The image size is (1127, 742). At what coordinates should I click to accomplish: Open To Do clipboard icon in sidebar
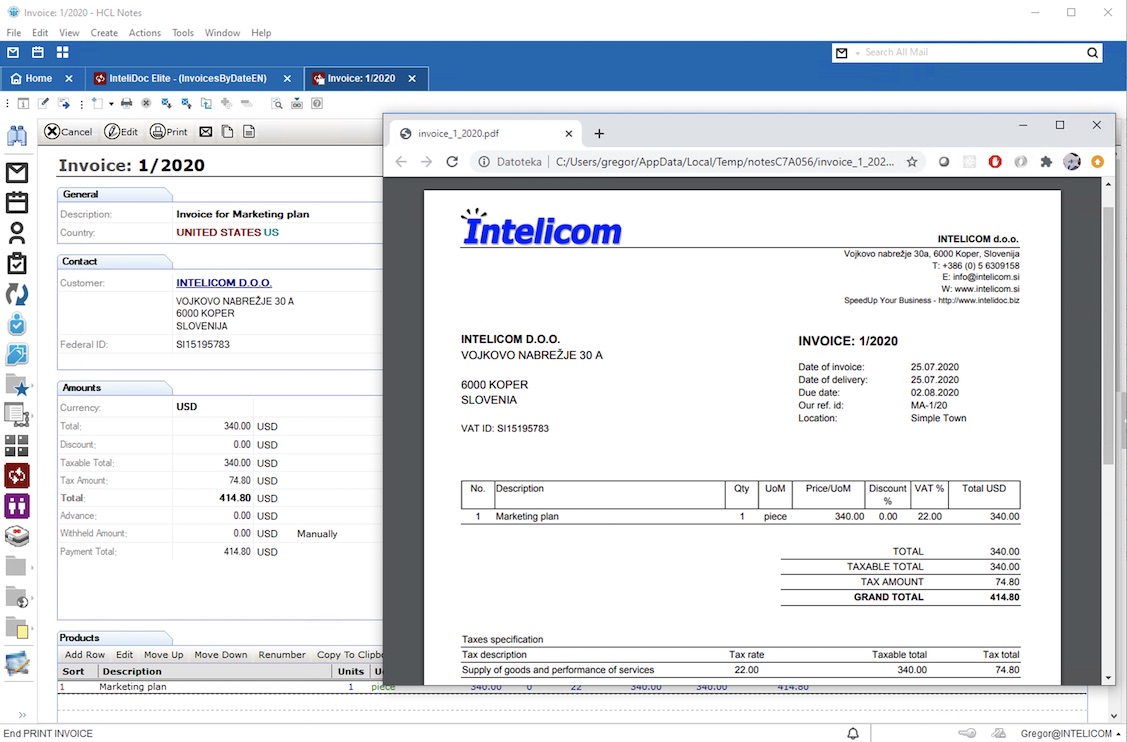(x=17, y=263)
